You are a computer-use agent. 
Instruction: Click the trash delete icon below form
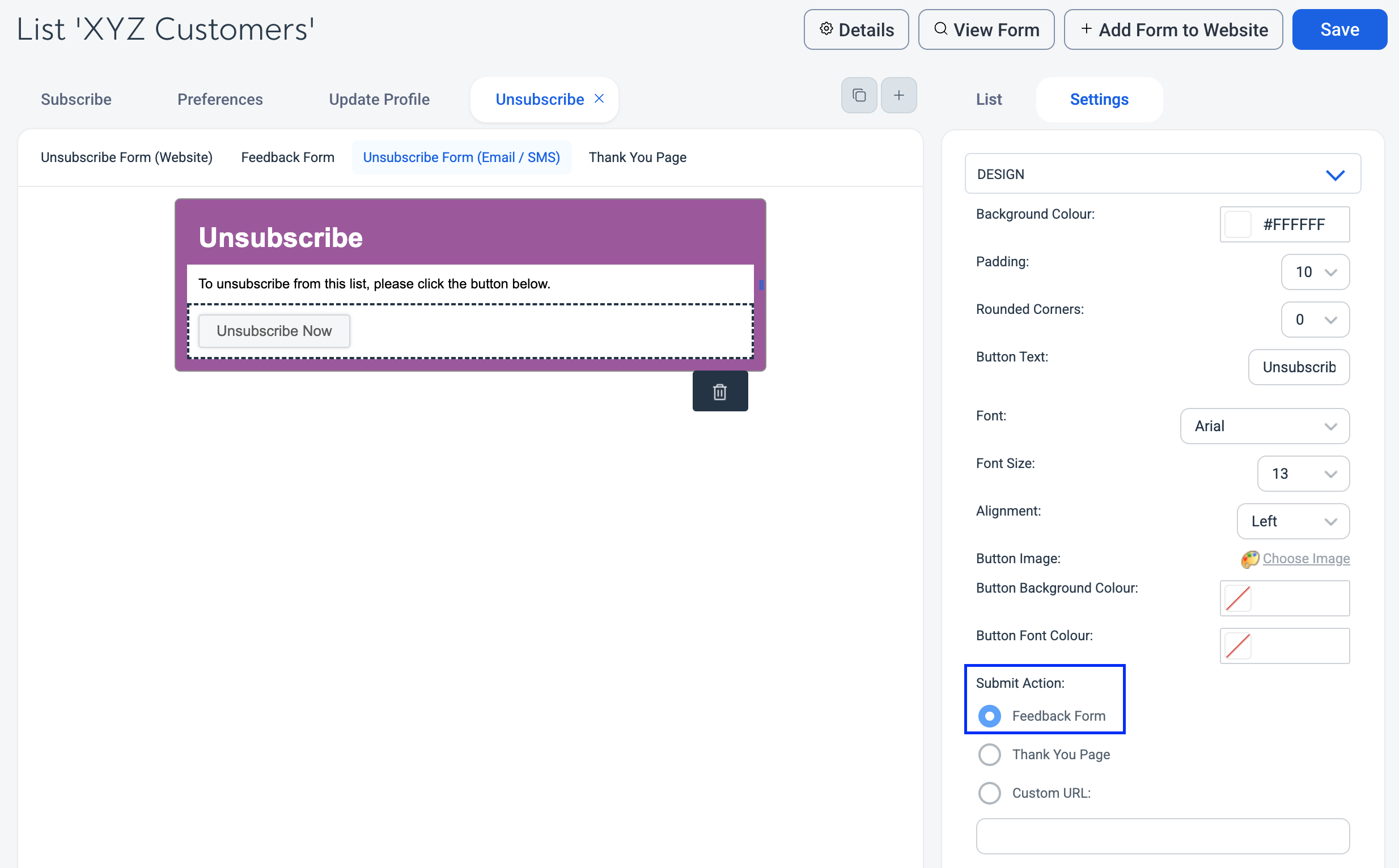pos(720,392)
